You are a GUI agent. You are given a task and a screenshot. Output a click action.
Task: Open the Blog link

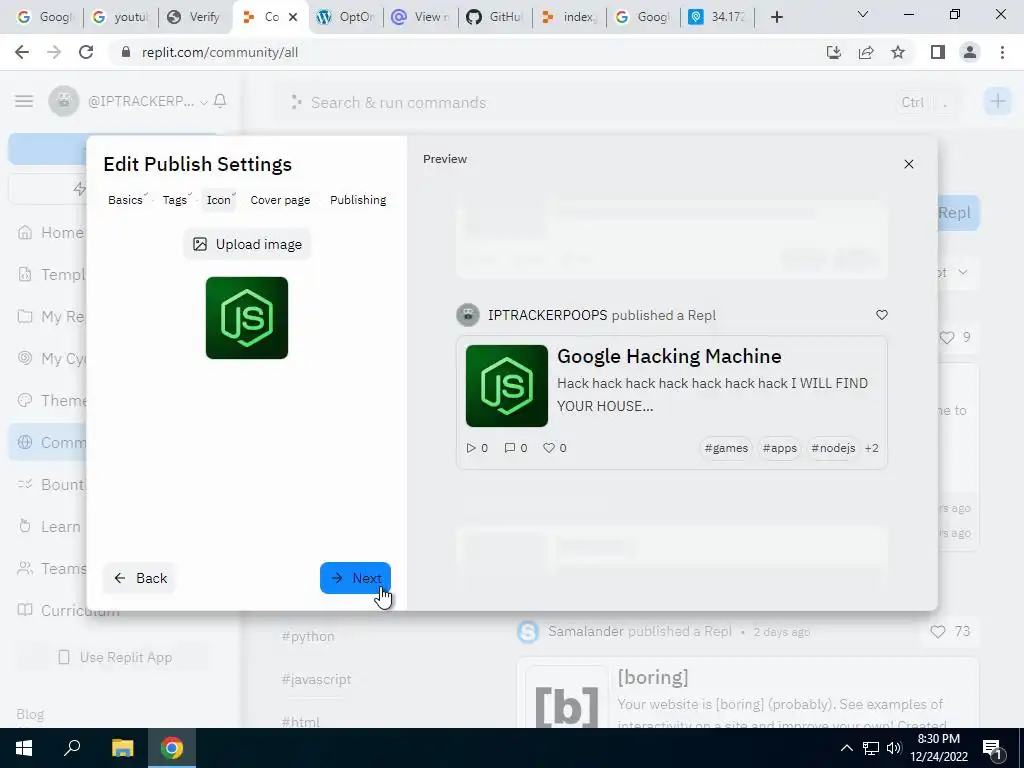coord(30,714)
